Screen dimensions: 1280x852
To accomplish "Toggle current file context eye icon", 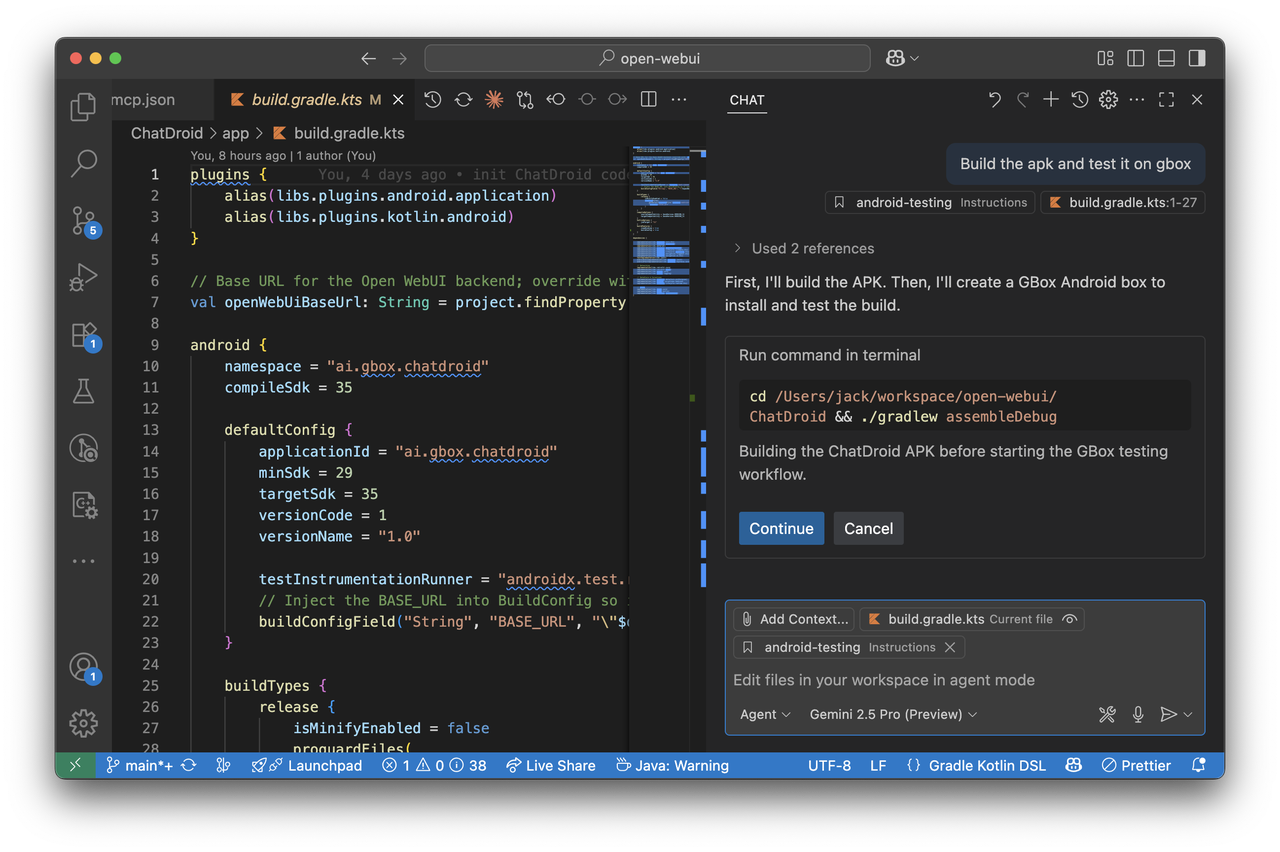I will [x=1069, y=619].
